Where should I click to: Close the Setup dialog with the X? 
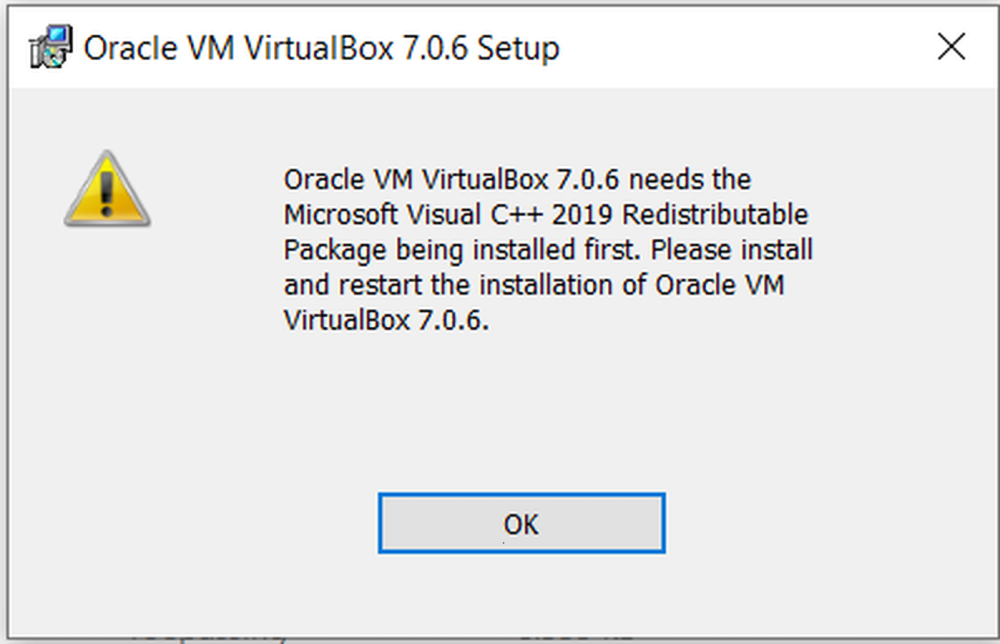950,46
